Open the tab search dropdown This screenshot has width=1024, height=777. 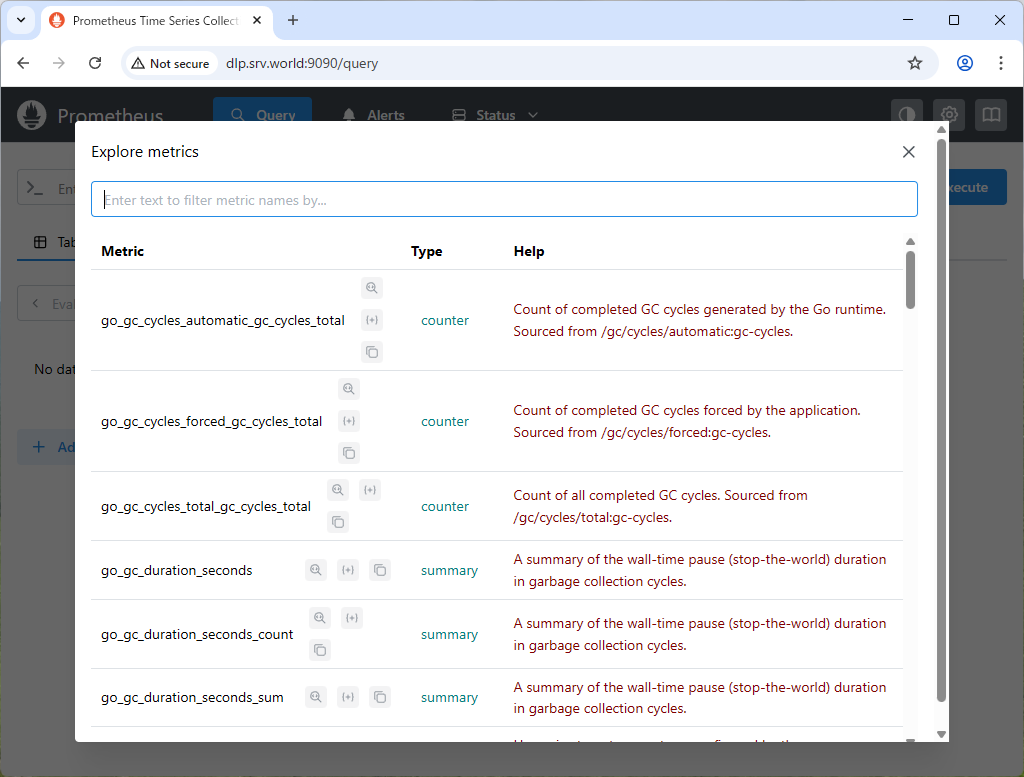[21, 20]
